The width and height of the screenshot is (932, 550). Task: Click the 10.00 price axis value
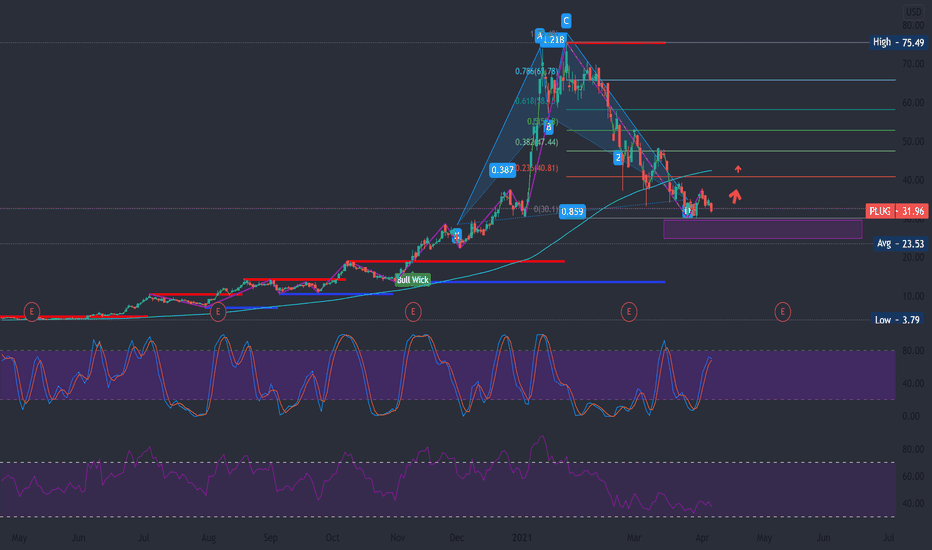click(x=913, y=296)
